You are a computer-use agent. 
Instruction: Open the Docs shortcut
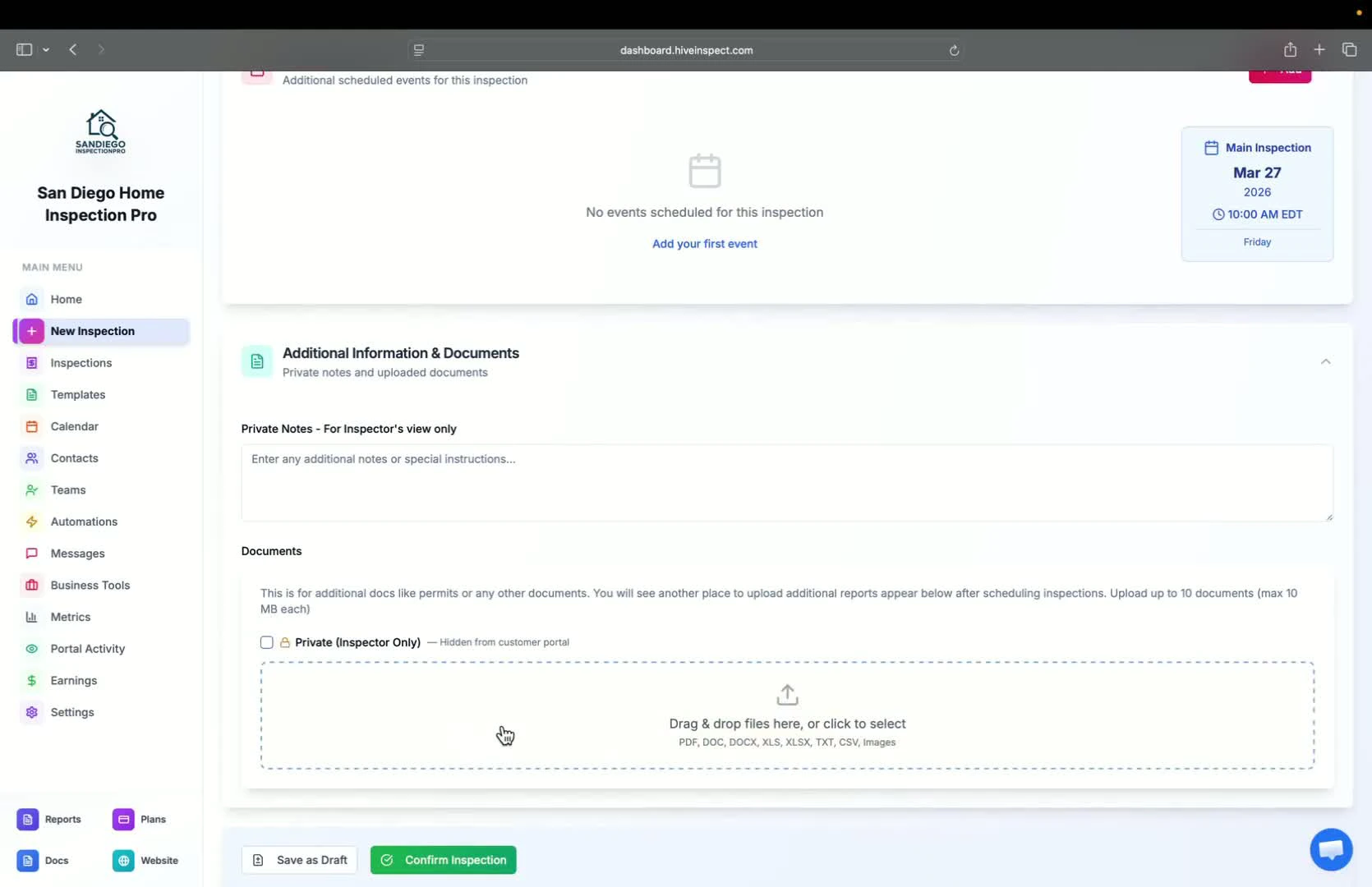pos(44,861)
